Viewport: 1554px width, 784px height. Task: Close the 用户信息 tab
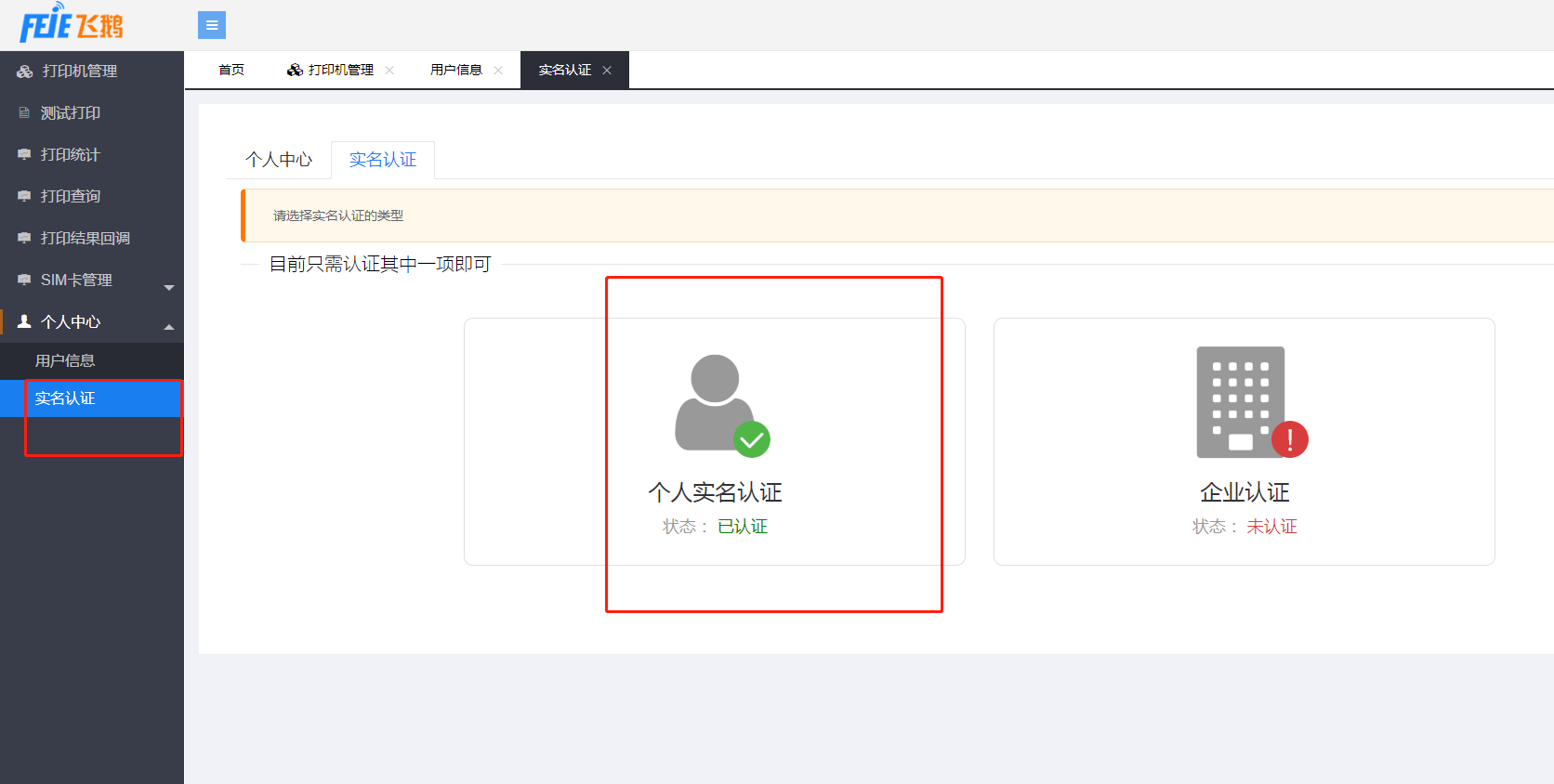498,71
